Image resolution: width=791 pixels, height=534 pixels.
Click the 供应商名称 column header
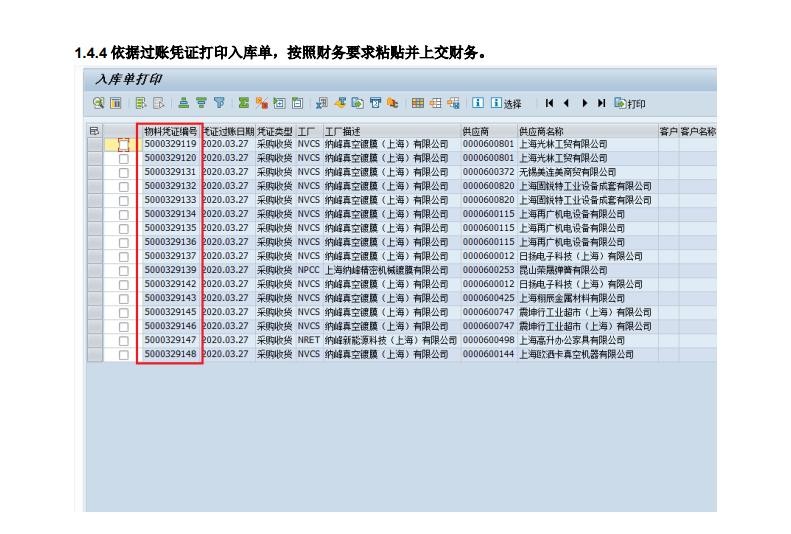point(542,131)
